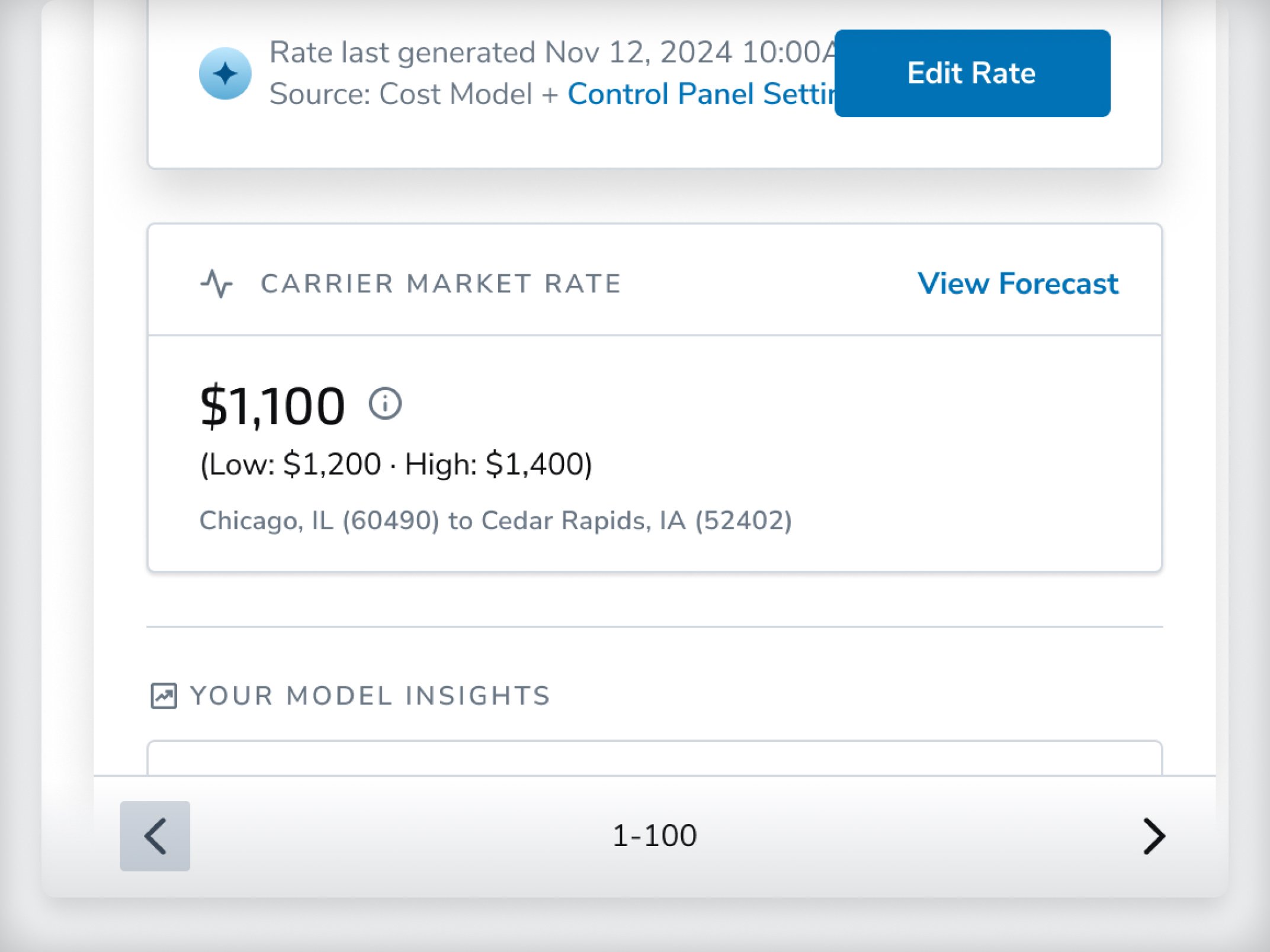1270x952 pixels.
Task: Click the $1,100 carrier market rate value
Action: [272, 406]
